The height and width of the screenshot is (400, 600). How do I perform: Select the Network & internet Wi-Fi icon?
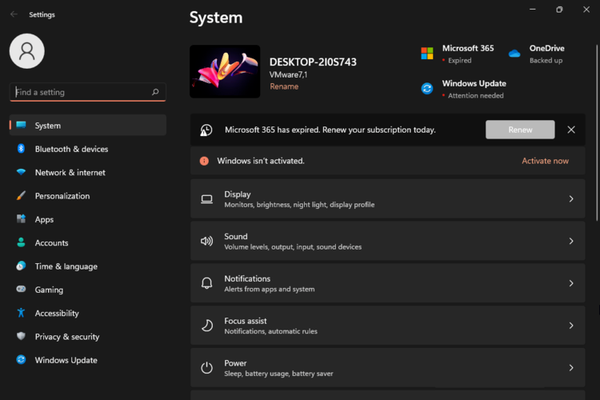click(21, 172)
